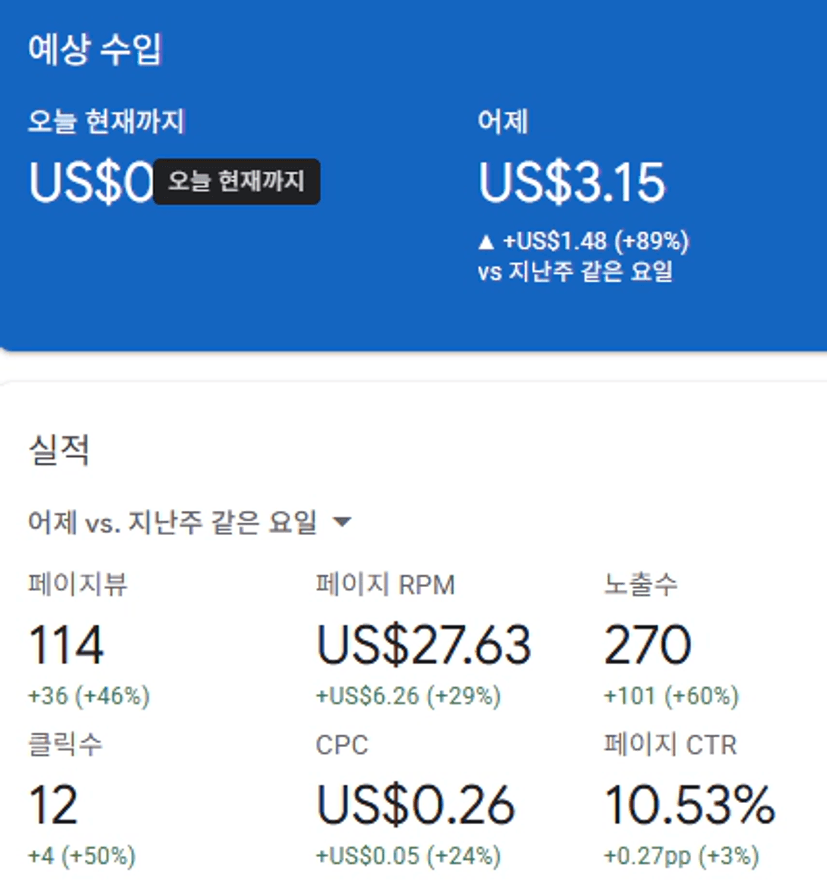
Task: Click the US$0 earnings value for today
Action: pyautogui.click(x=90, y=183)
